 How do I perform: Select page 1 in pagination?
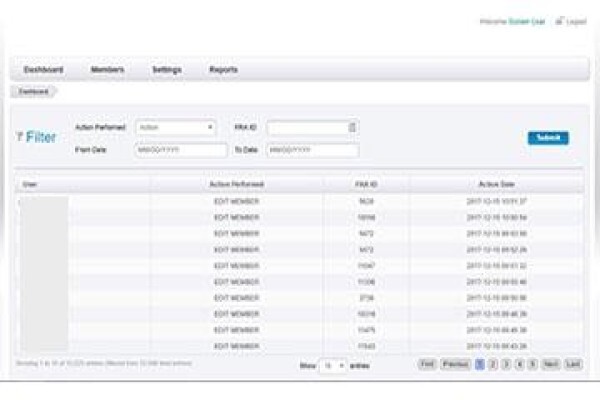click(x=479, y=364)
